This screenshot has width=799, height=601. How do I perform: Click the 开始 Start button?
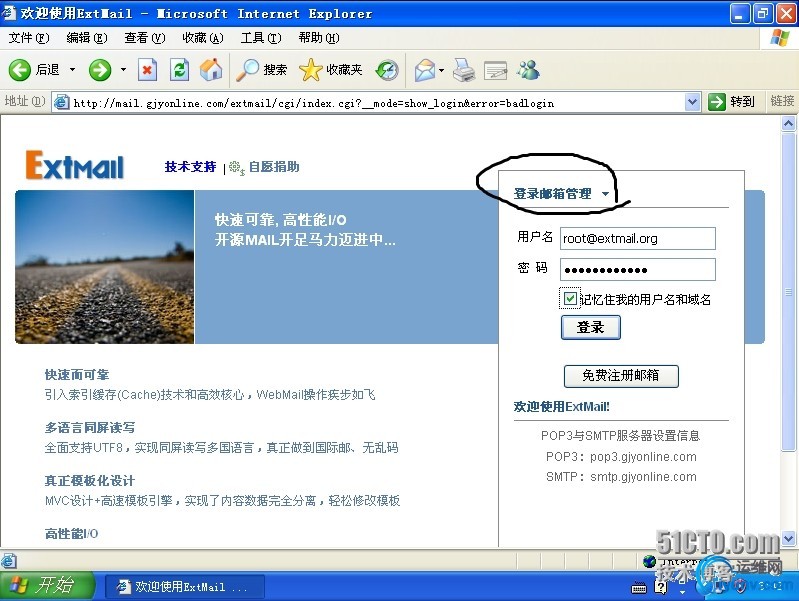[47, 585]
